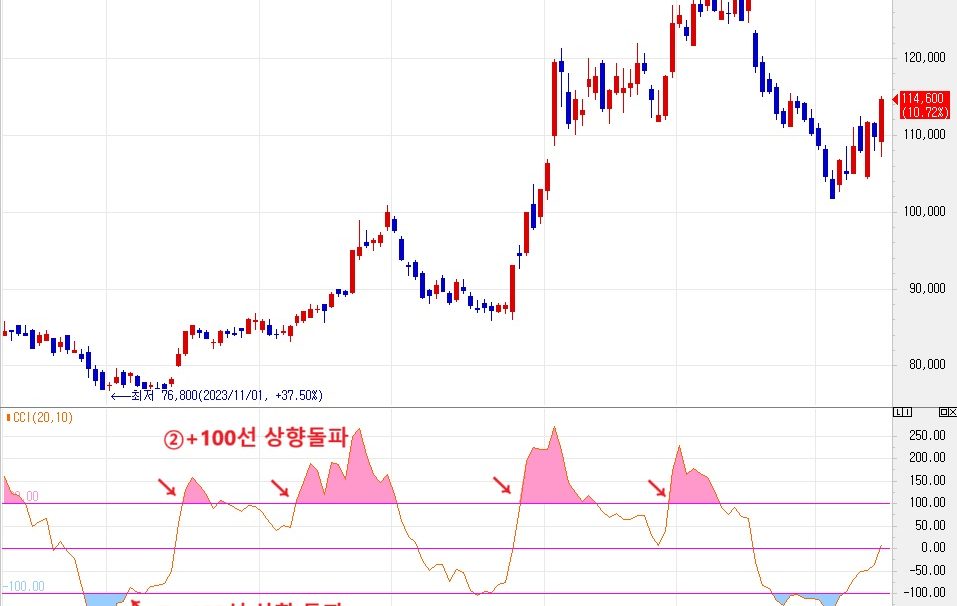This screenshot has height=606, width=957.
Task: Click the 250.00 CCI axis value
Action: click(x=927, y=435)
